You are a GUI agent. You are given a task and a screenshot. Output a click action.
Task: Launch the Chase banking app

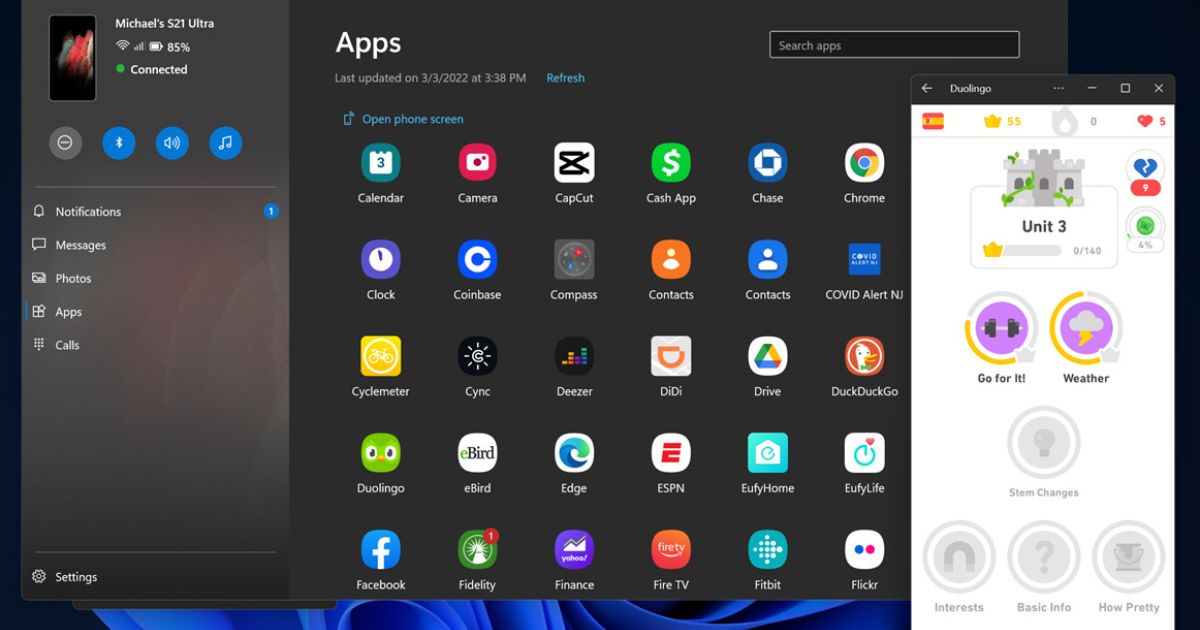[x=767, y=163]
